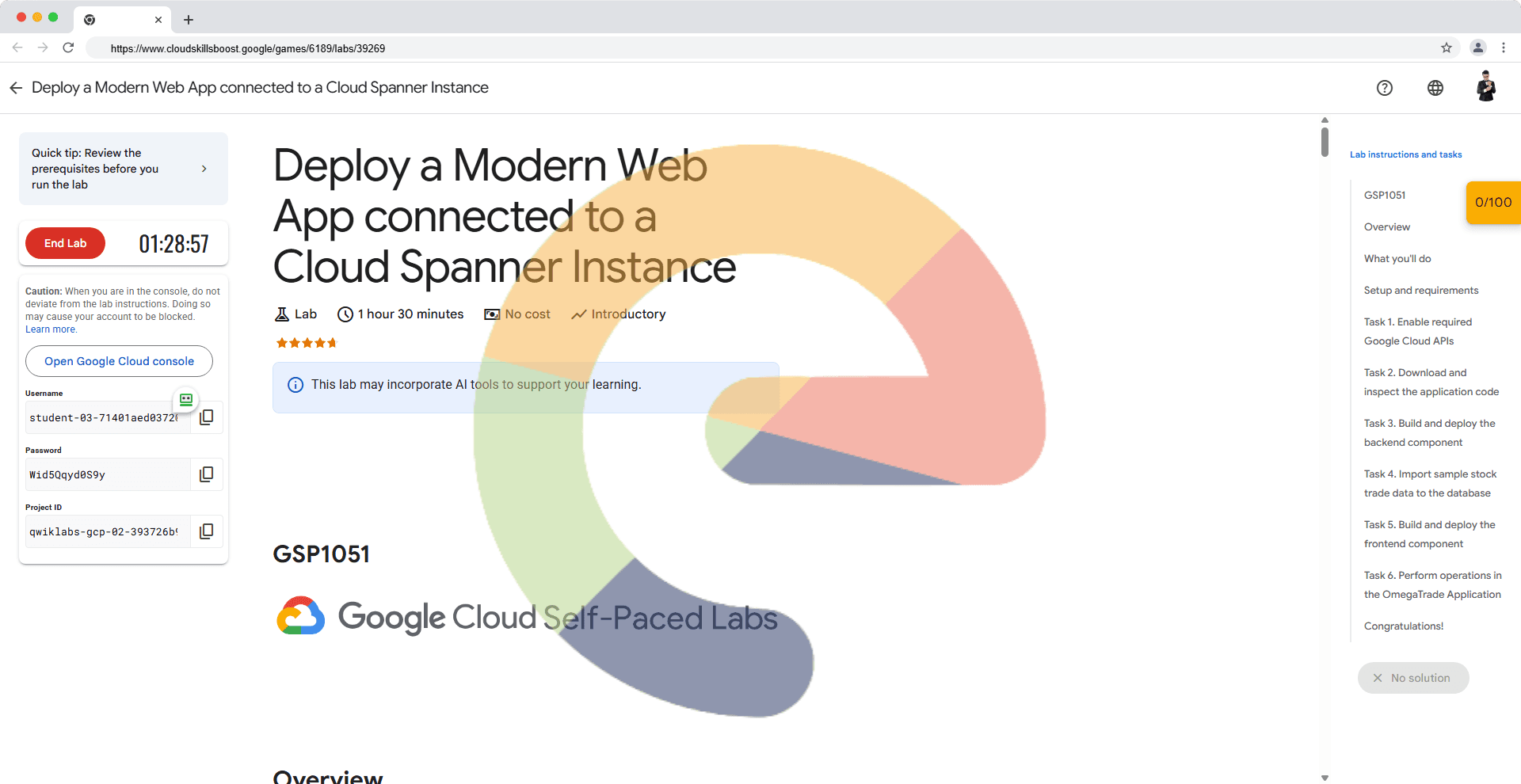Go to Task 5 frontend component
The width and height of the screenshot is (1521, 784).
click(1430, 534)
